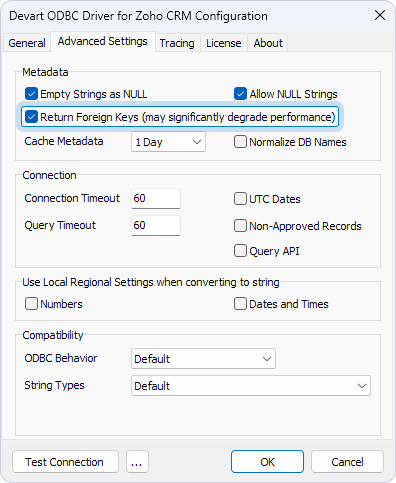Viewport: 396px width, 483px height.
Task: Click the Connection Timeout field
Action: coord(156,198)
